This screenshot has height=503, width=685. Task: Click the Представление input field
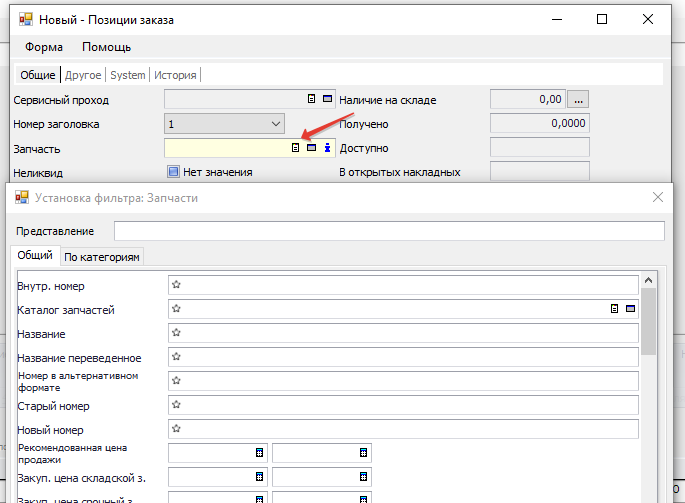pos(388,231)
